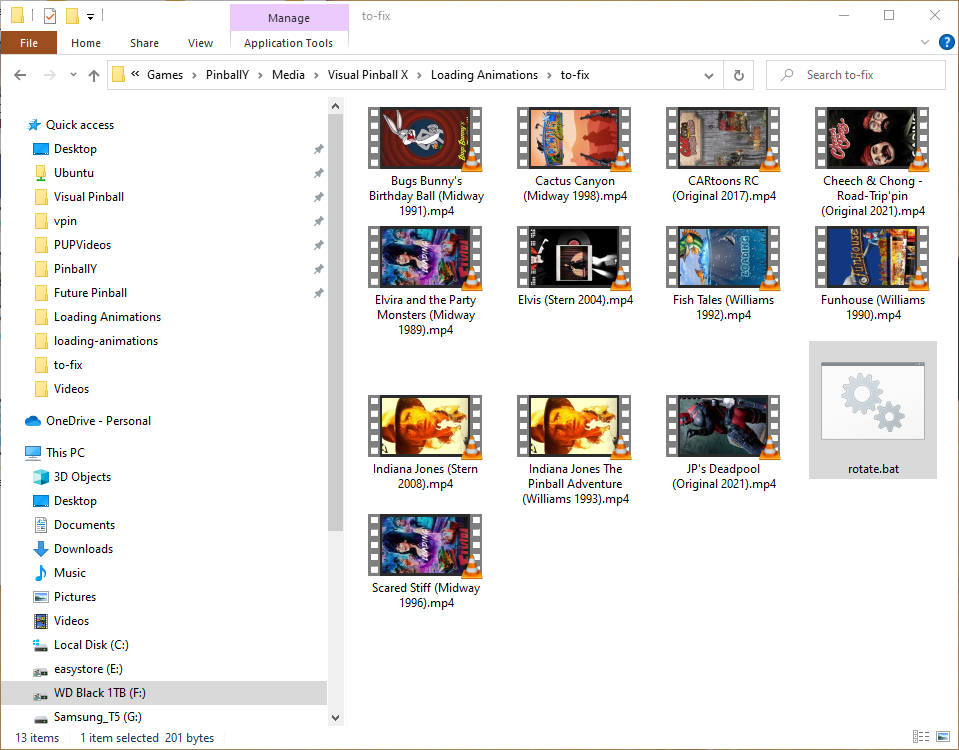Select Fish Tales (Williams 1992).mp4
Viewport: 959px width, 750px height.
(724, 274)
